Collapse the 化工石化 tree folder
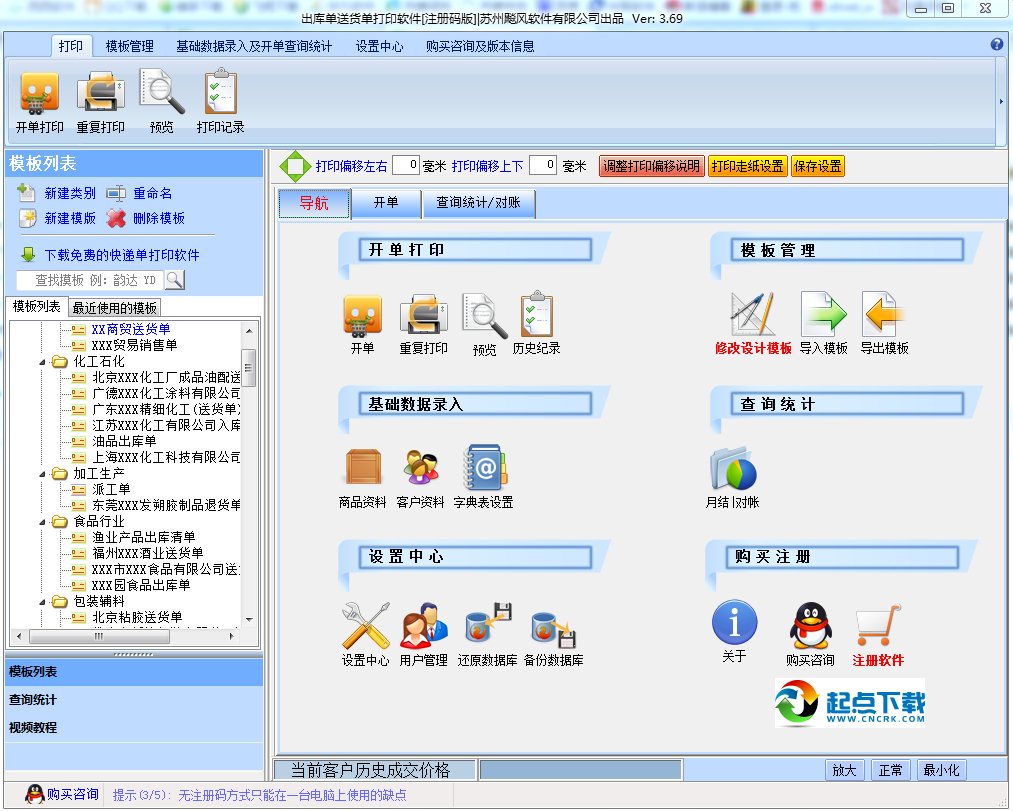Image resolution: width=1013 pixels, height=811 pixels. click(43, 362)
